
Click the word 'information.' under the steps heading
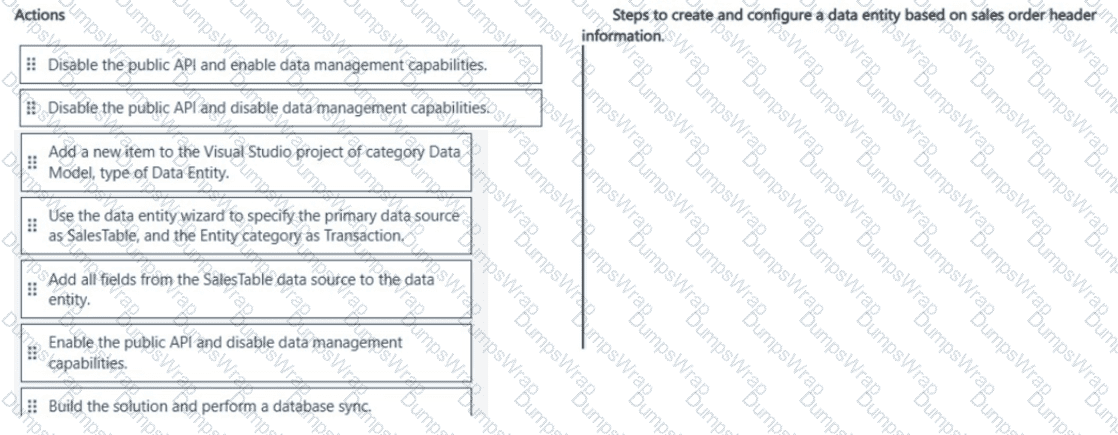[622, 34]
